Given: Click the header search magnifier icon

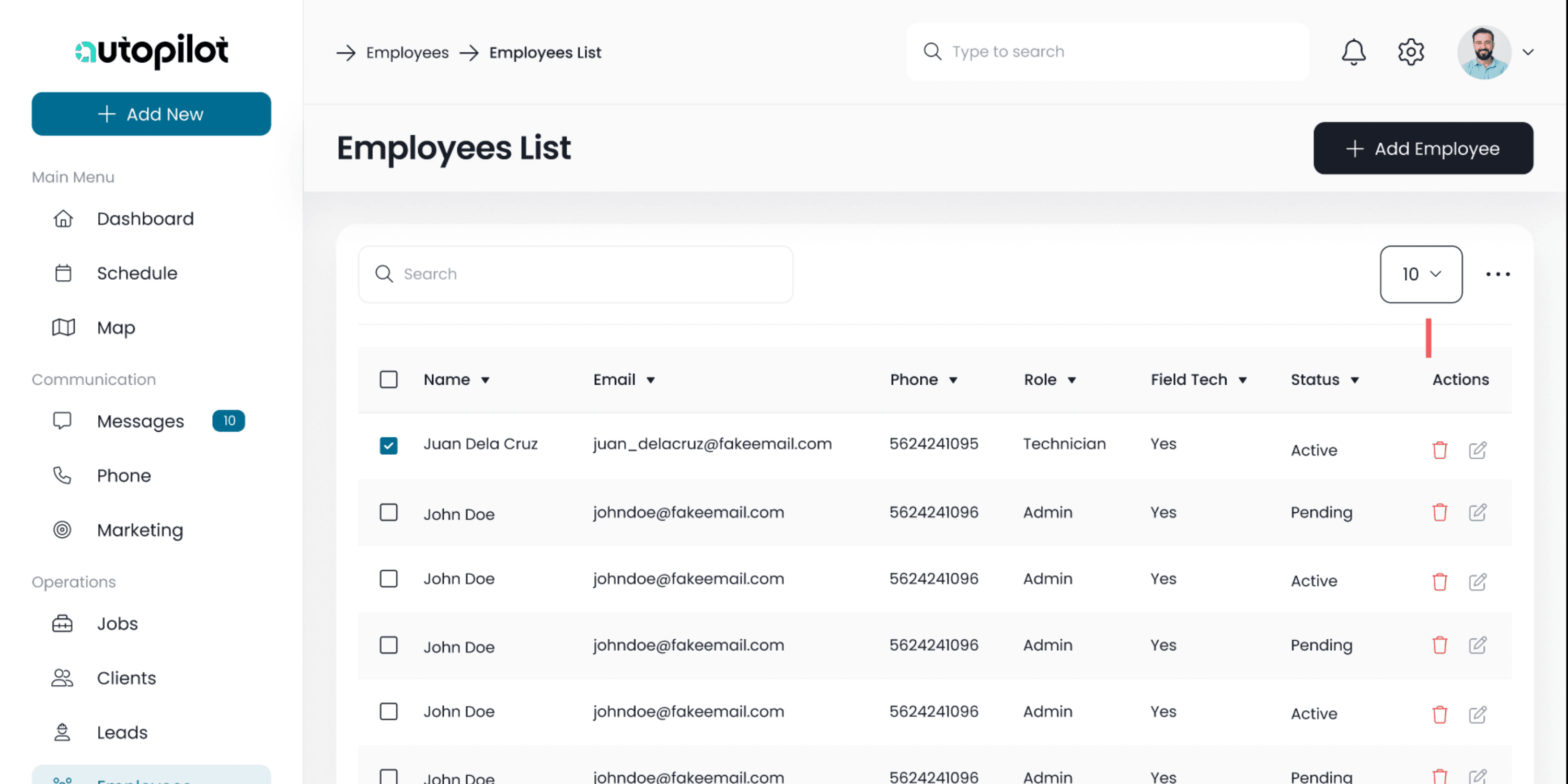Looking at the screenshot, I should click(x=932, y=52).
